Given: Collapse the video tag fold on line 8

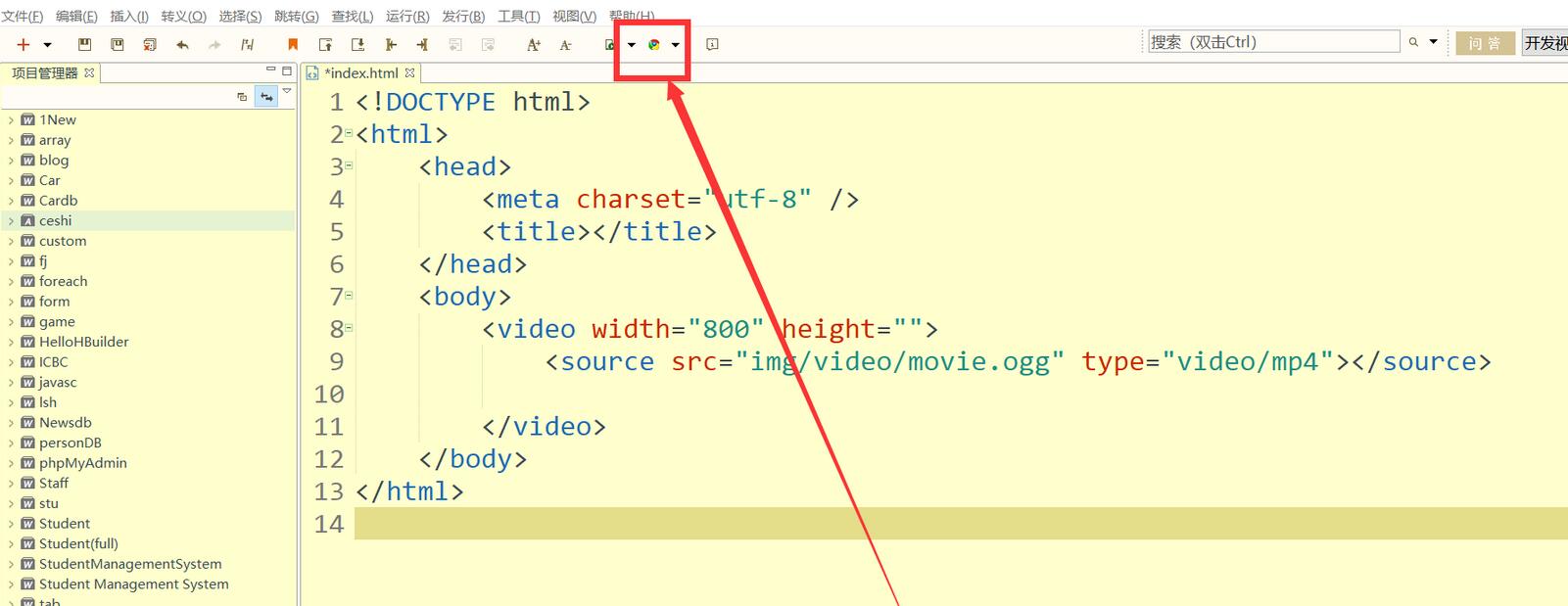Looking at the screenshot, I should coord(349,328).
